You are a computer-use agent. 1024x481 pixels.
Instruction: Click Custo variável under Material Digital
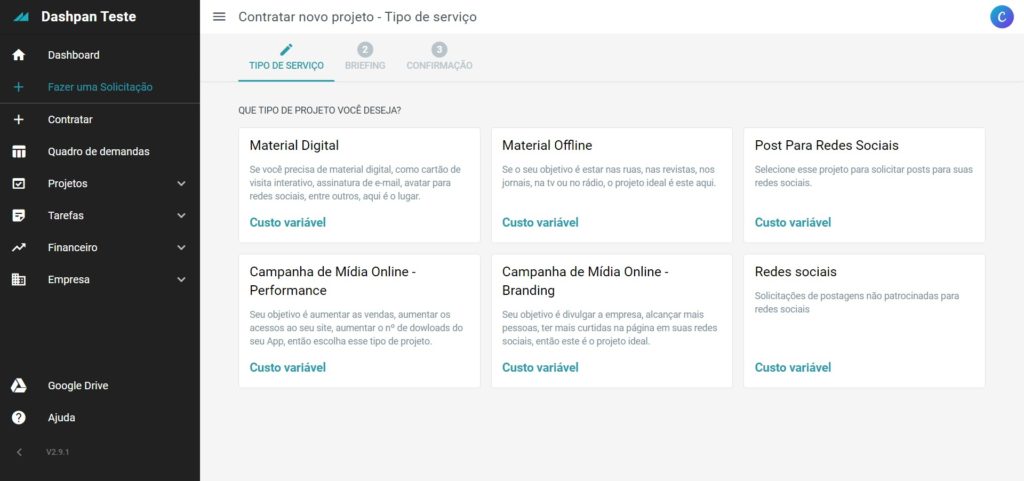click(287, 223)
